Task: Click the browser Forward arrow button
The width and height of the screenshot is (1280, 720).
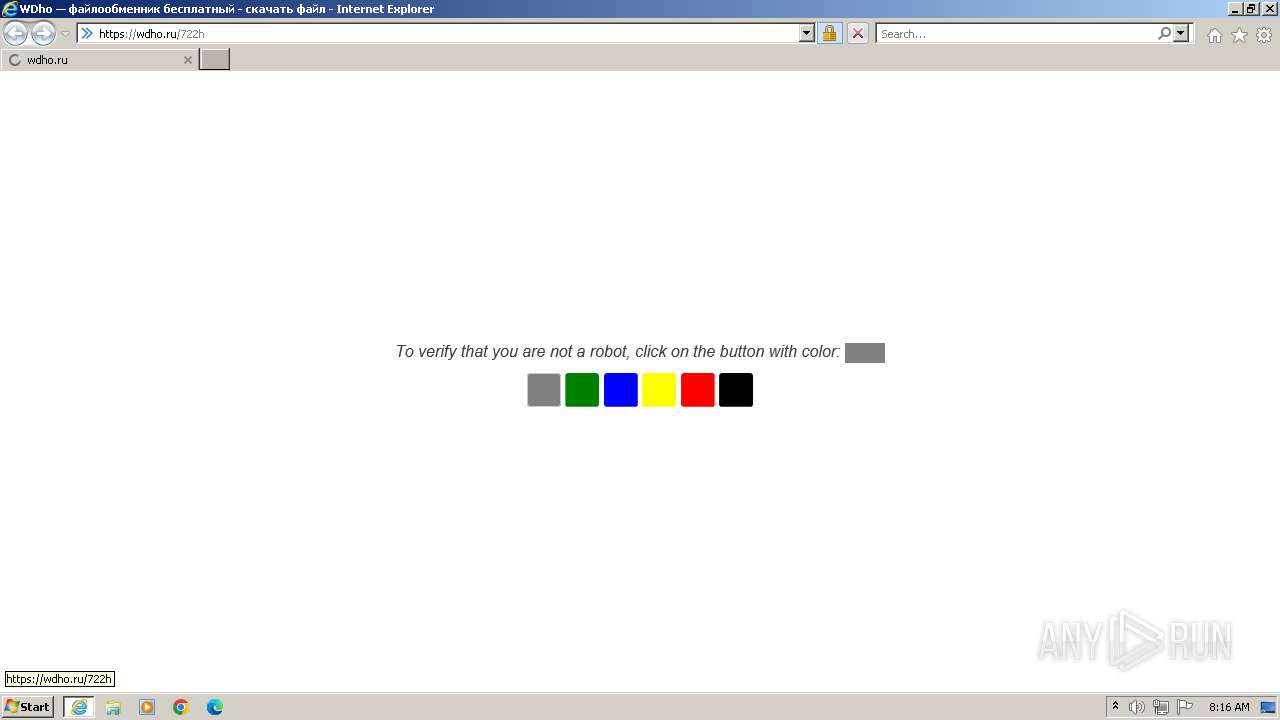Action: pos(43,33)
